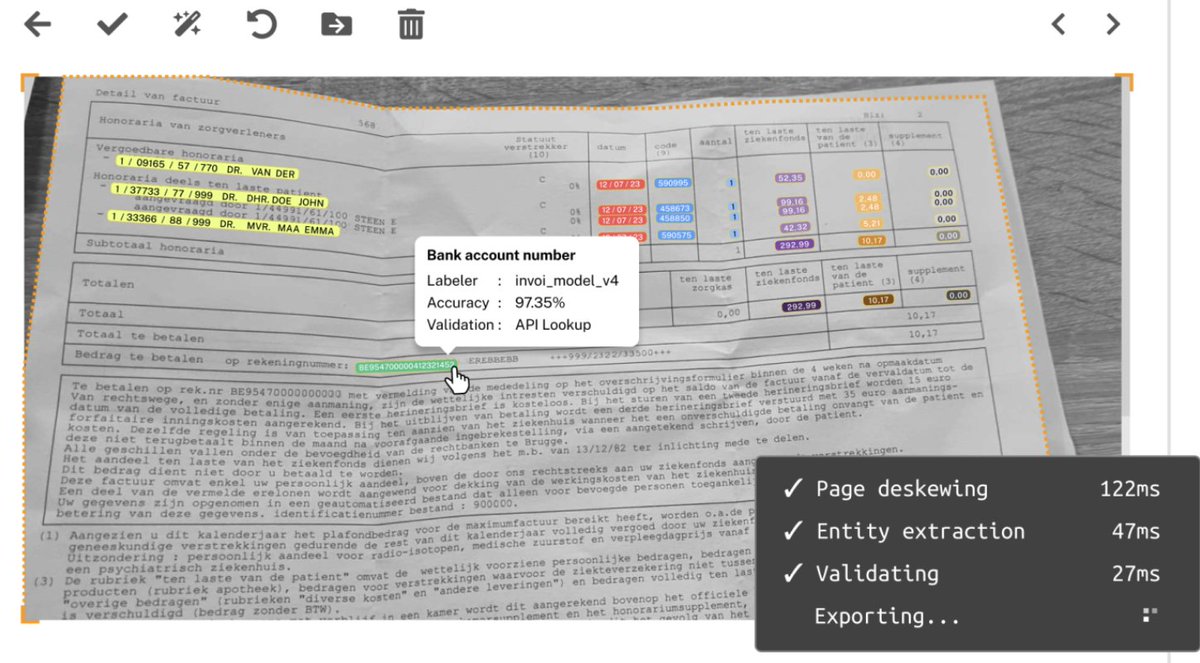Click the '27ms' timing value
The height and width of the screenshot is (663, 1200).
tap(1136, 574)
